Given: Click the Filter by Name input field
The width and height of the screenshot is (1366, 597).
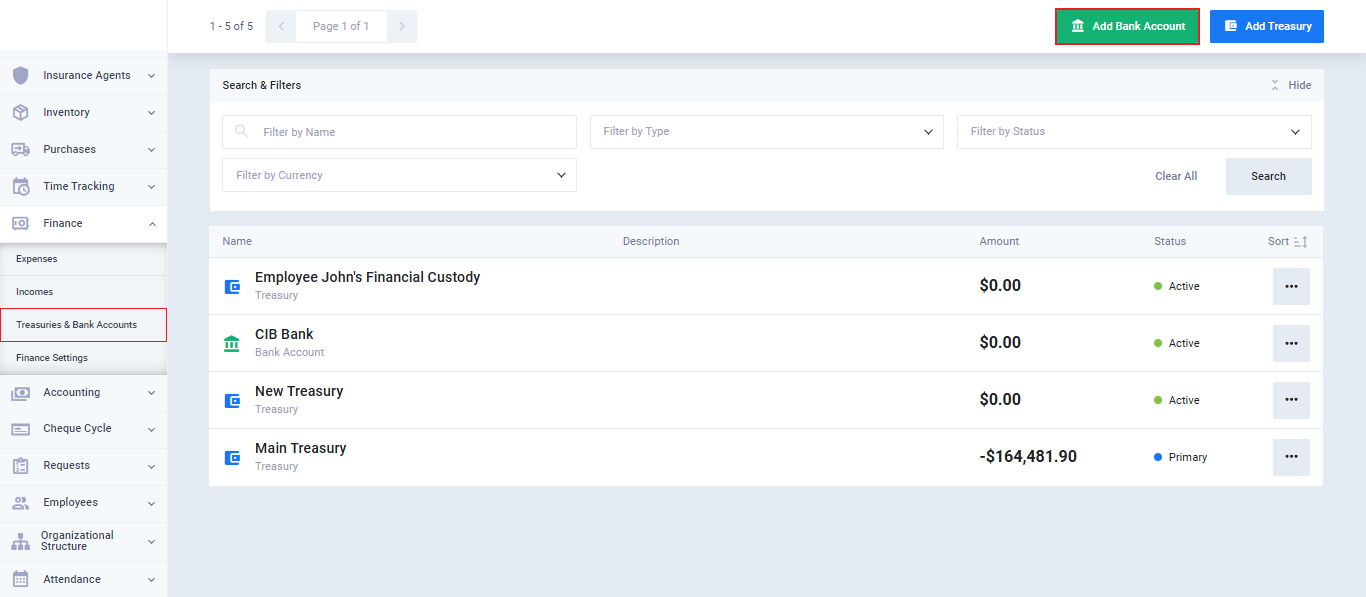Looking at the screenshot, I should point(399,132).
